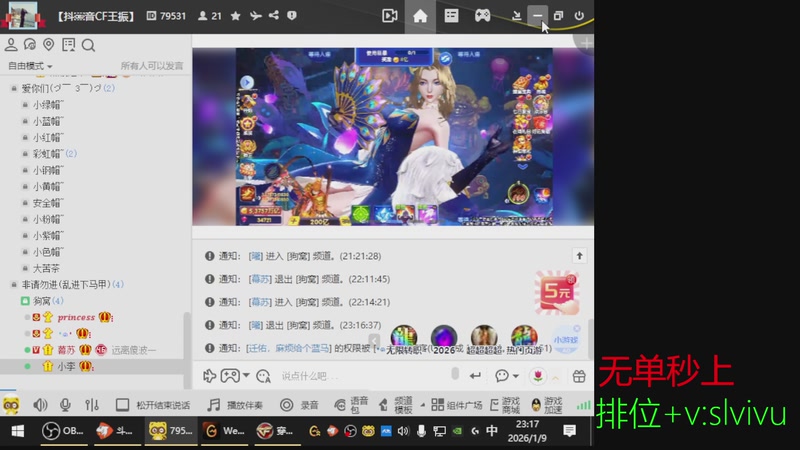Select user 小李 in channel list
Screen dimensions: 800x450
coord(66,366)
